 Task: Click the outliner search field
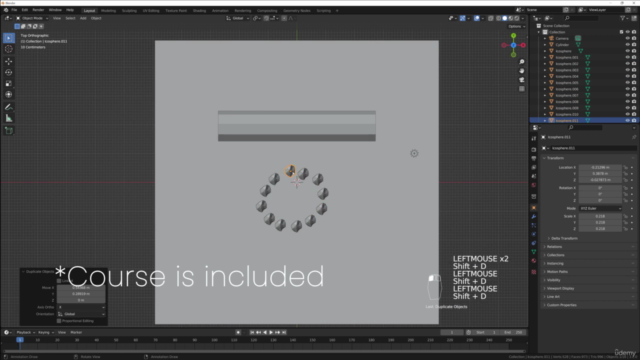coord(582,18)
